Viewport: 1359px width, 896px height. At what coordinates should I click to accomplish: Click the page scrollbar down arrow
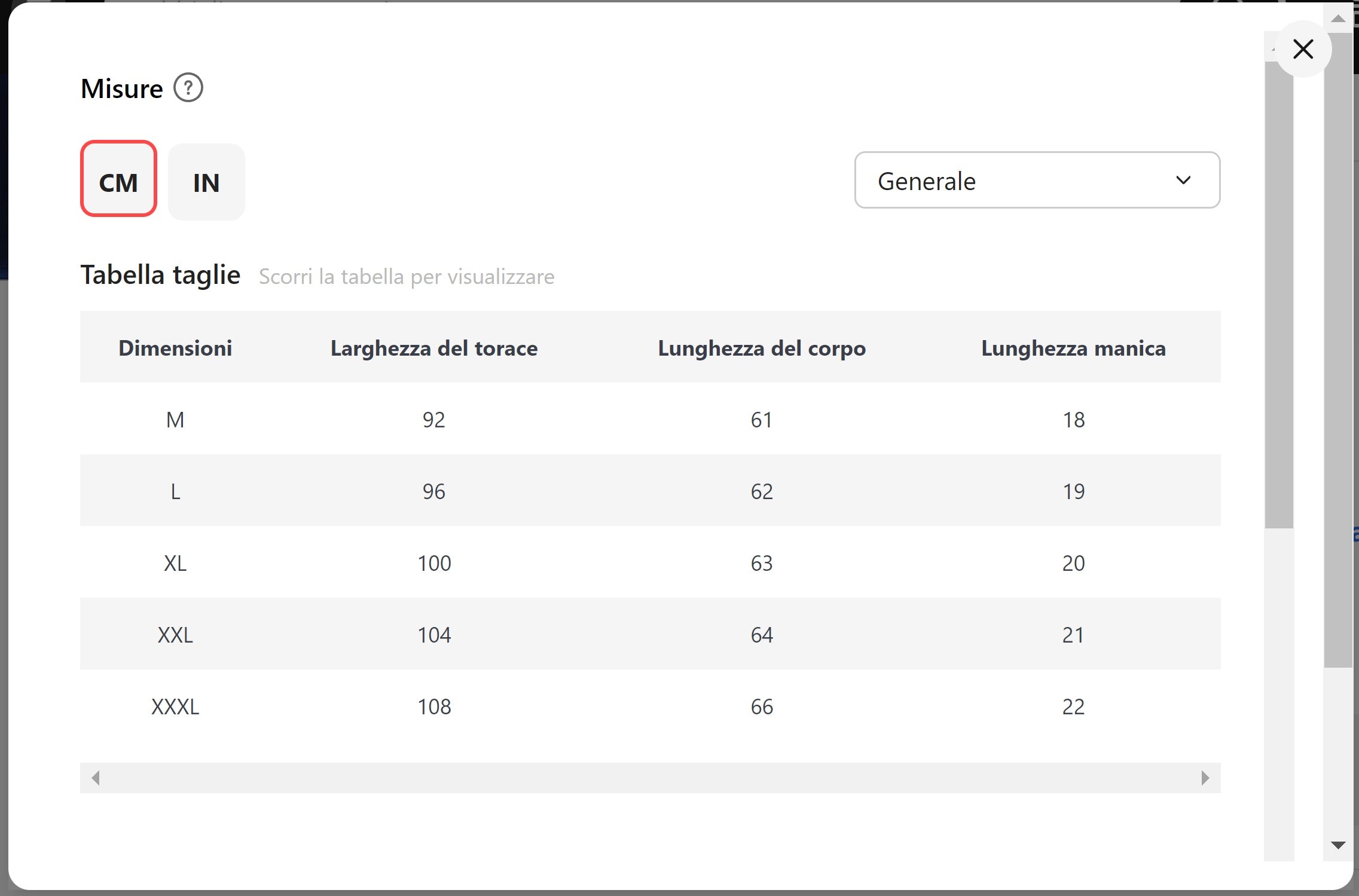click(1338, 845)
